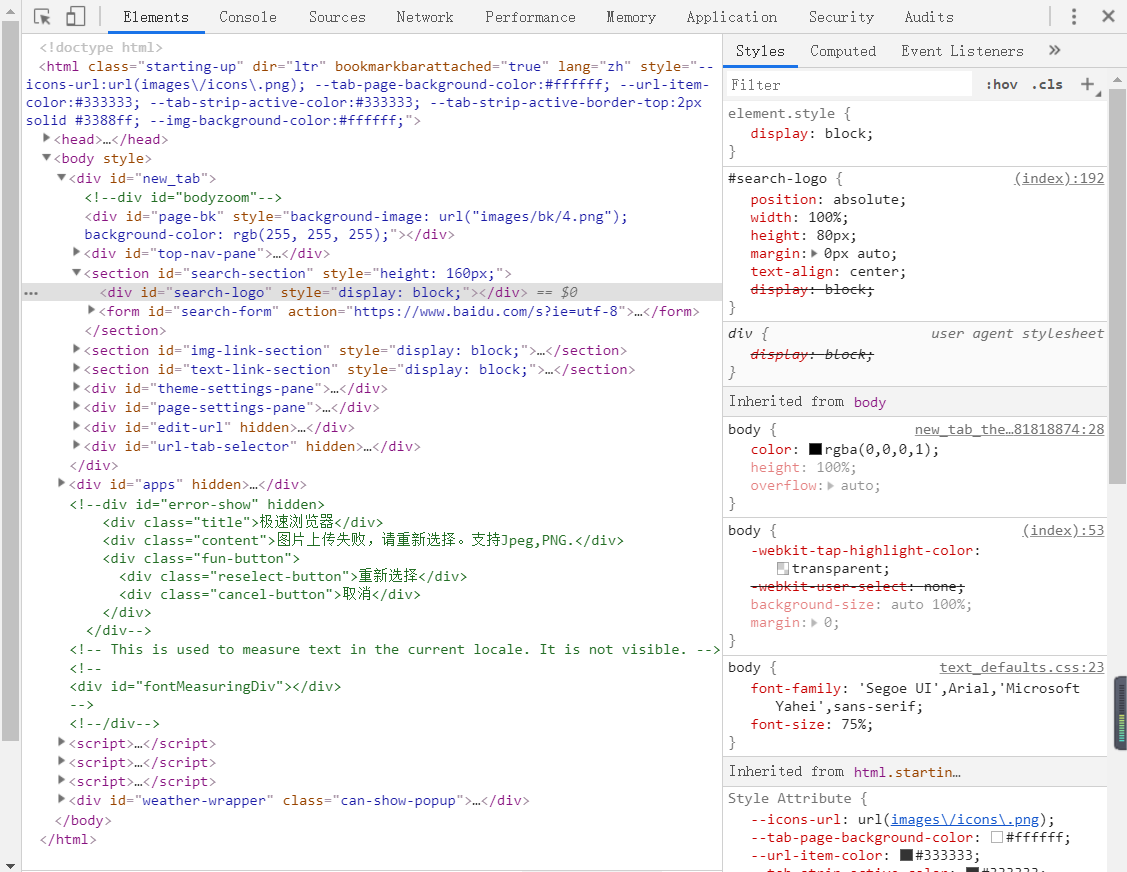Select the Styles pane tab

click(x=760, y=51)
